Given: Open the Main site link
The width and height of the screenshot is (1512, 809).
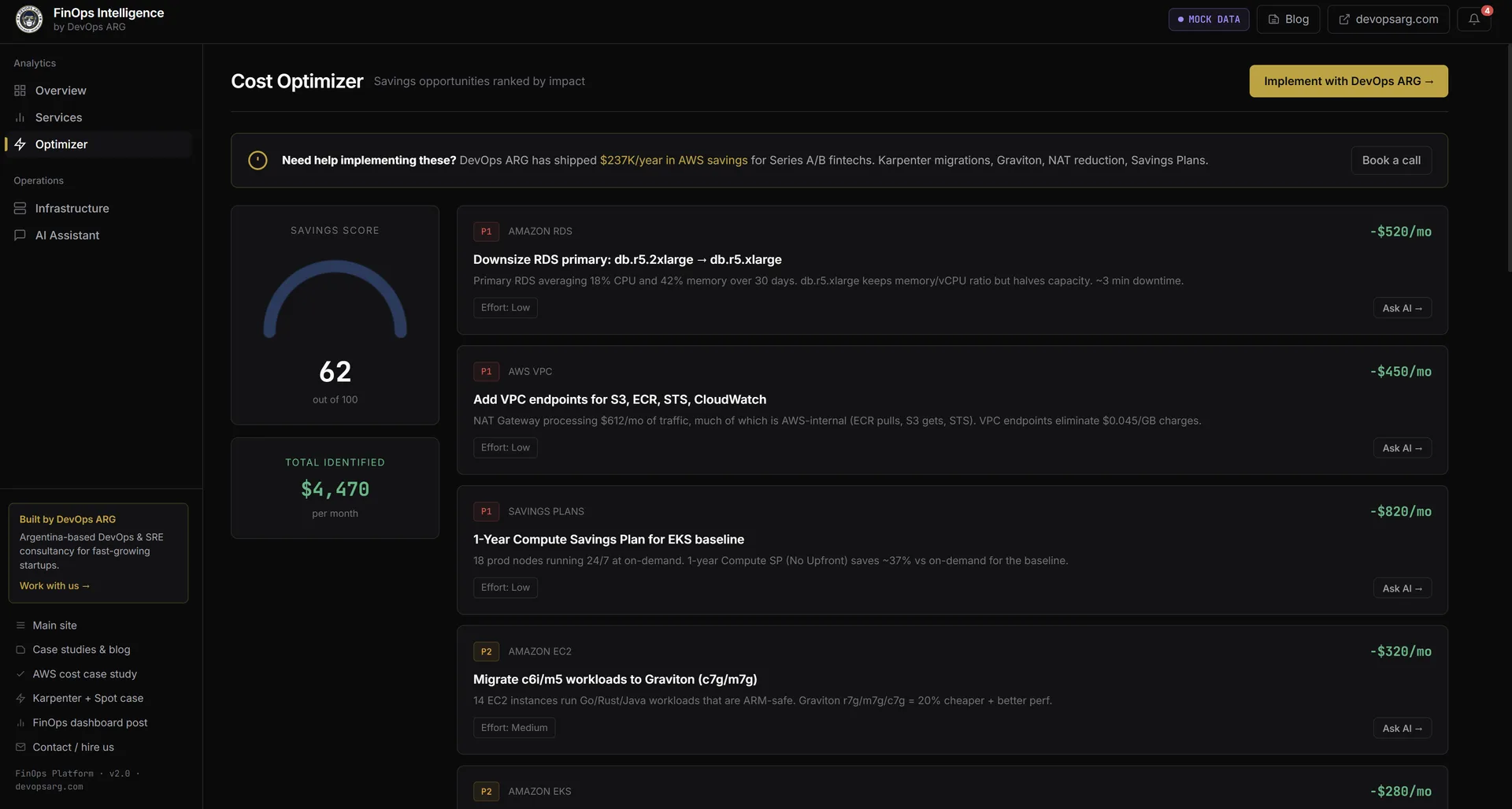Looking at the screenshot, I should pos(55,625).
